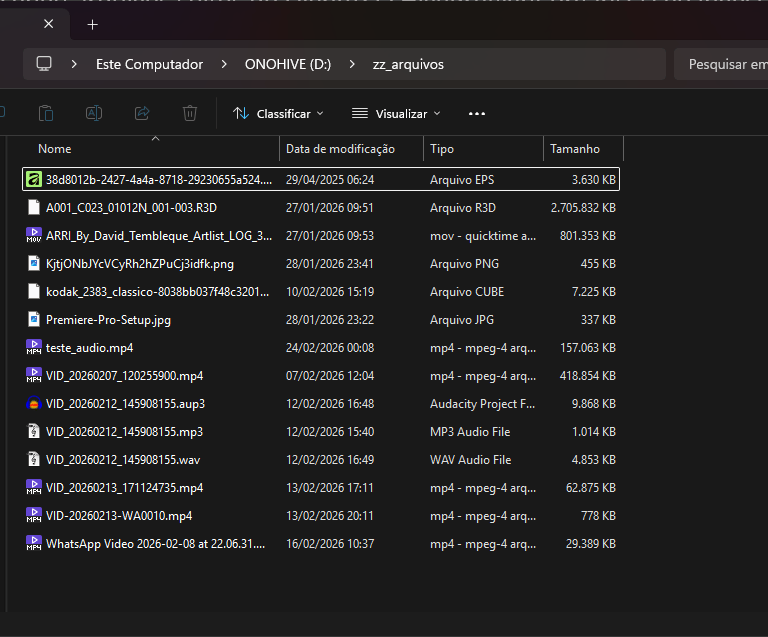This screenshot has width=768, height=637.
Task: Select Premiere-Pro-Setup.jpg file
Action: point(108,320)
